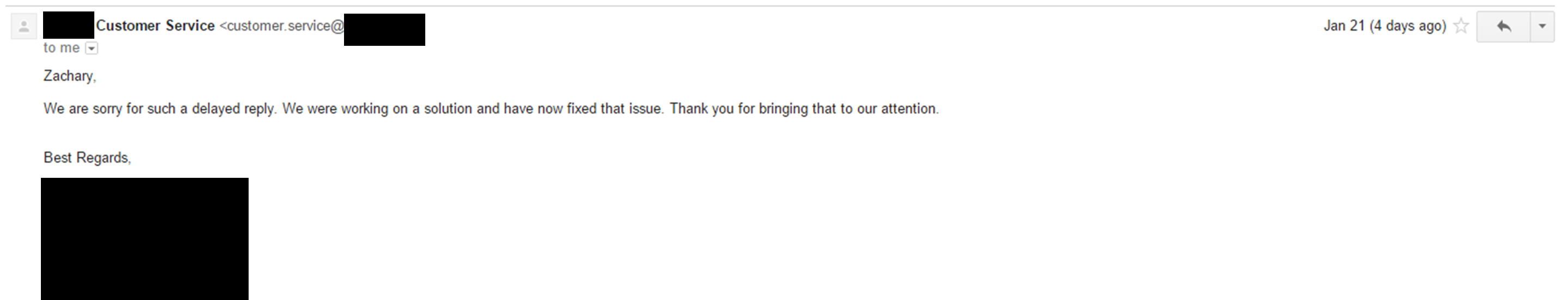
Task: Click the customer.service@ email address
Action: (282, 26)
